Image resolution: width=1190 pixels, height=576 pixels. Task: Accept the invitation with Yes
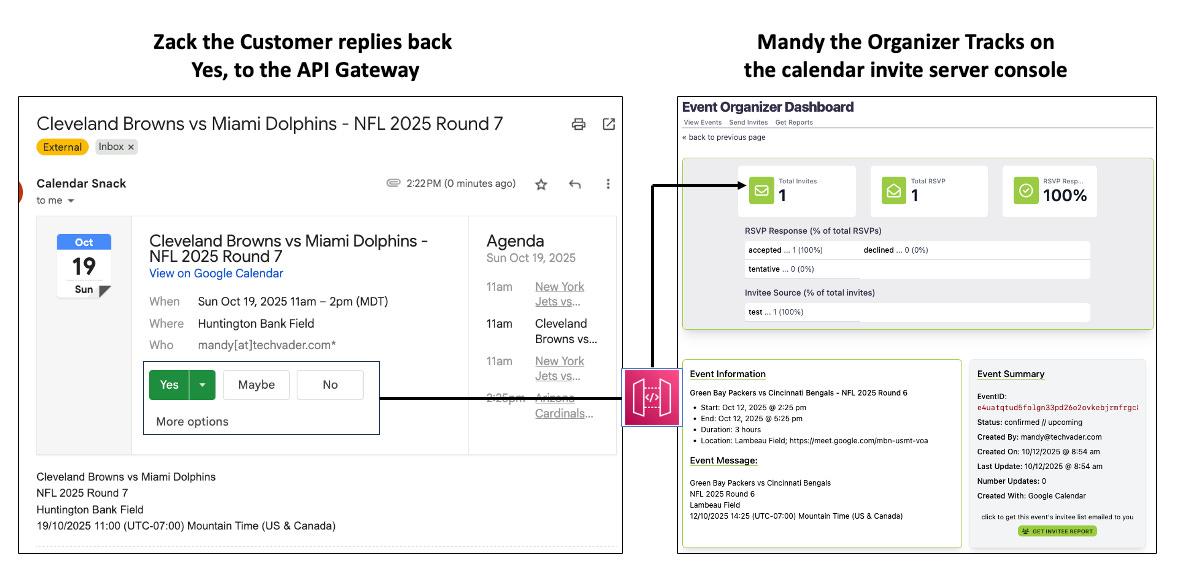point(169,386)
